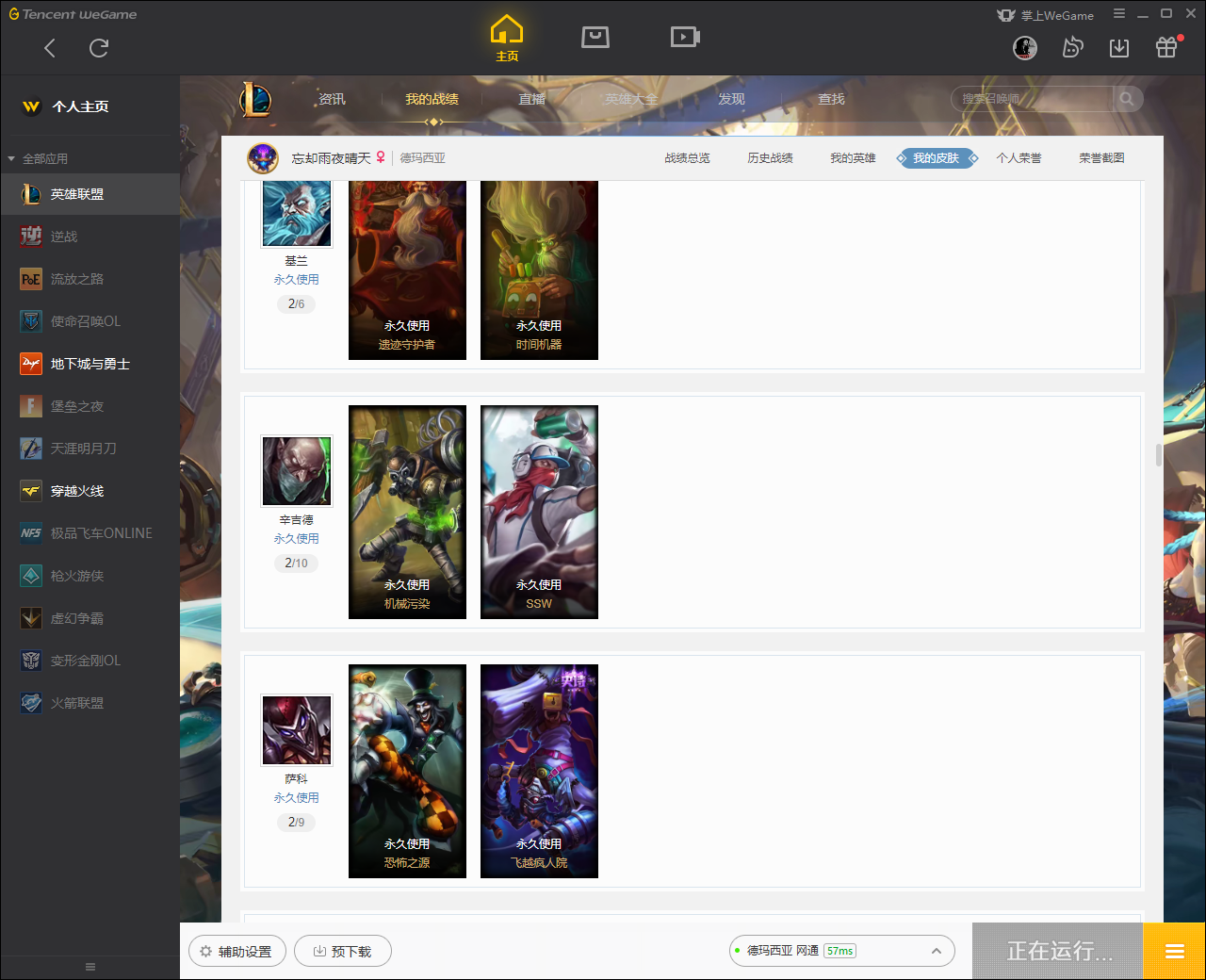The image size is (1206, 980).
Task: Open the 主页 home icon
Action: point(507,39)
